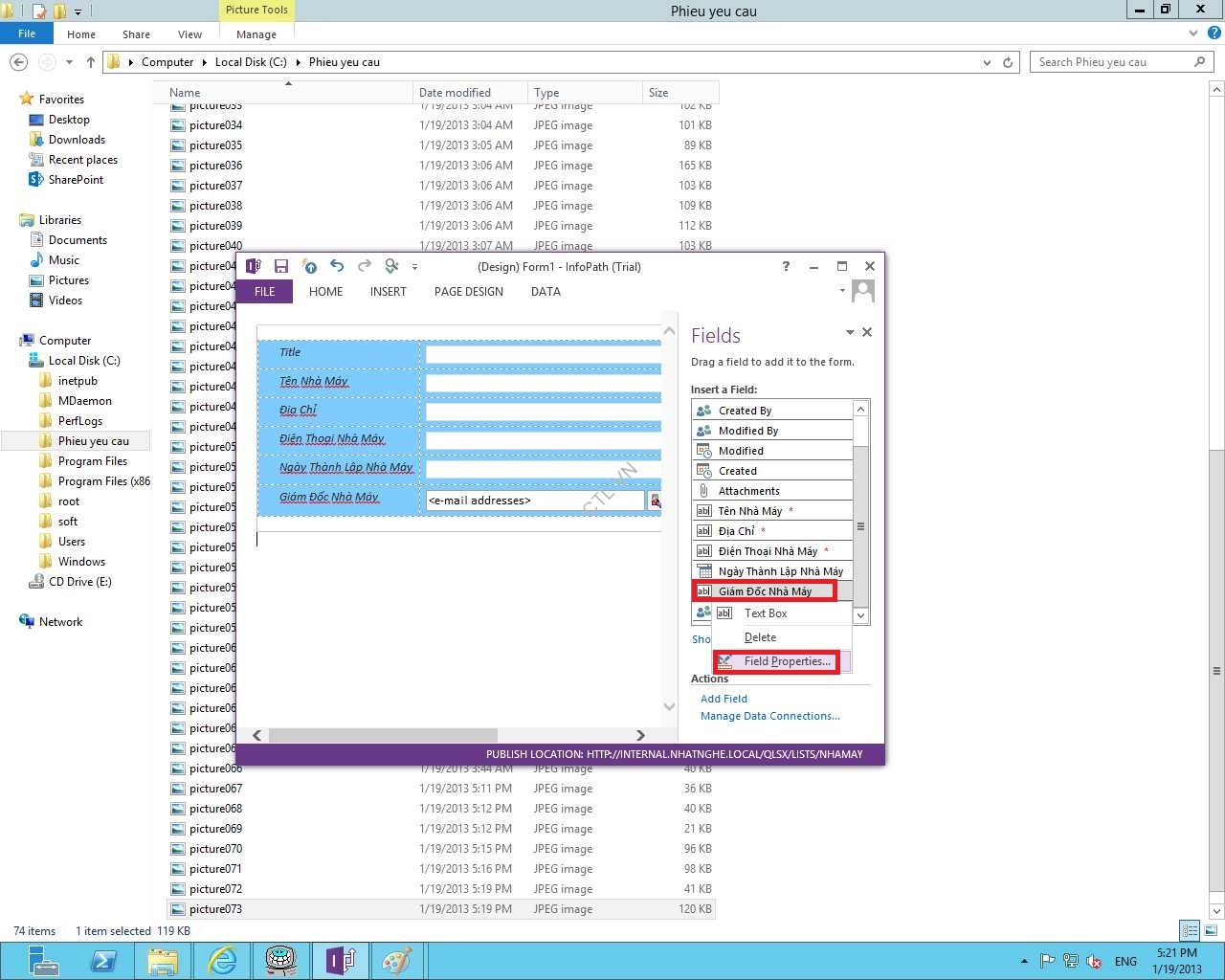Click the Add Field link

(724, 699)
